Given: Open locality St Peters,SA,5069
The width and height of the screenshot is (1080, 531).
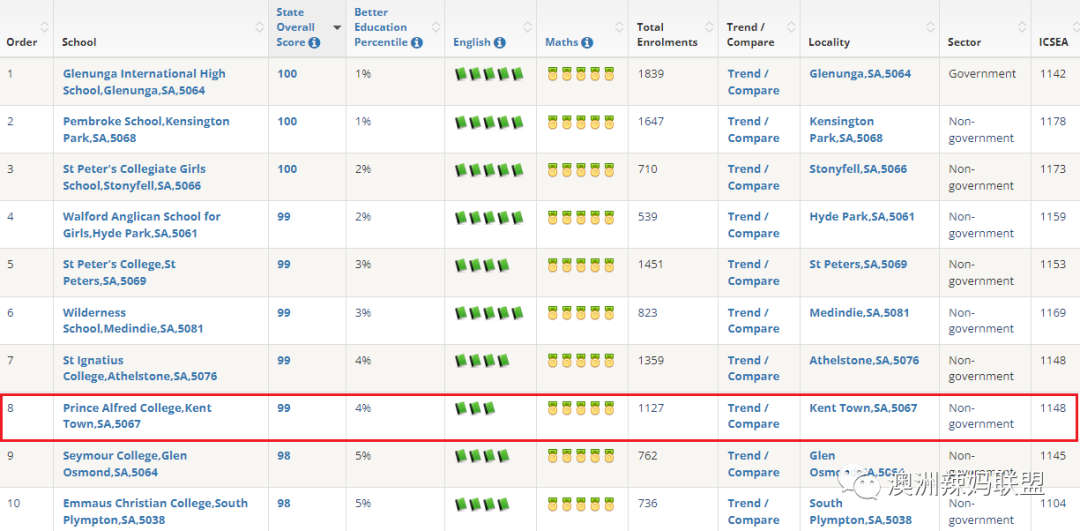Looking at the screenshot, I should point(858,264).
